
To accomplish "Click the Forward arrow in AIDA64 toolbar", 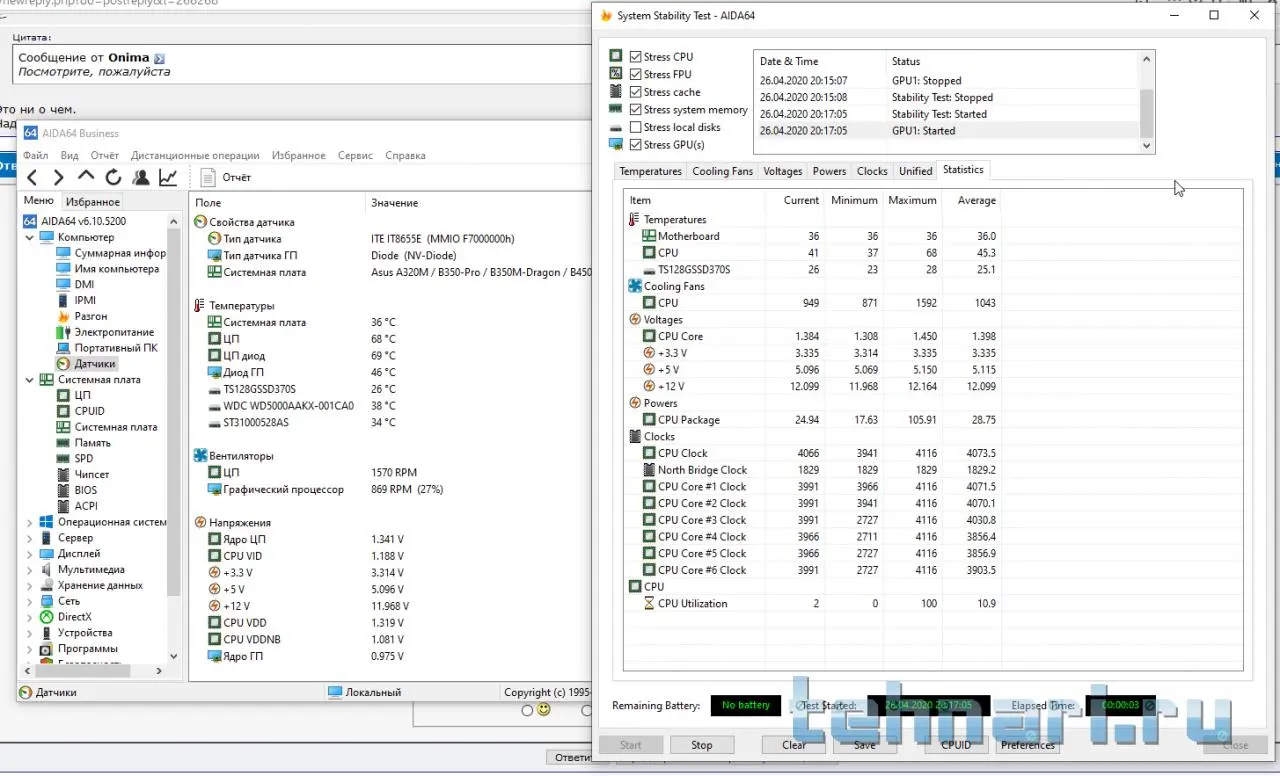I will [58, 177].
